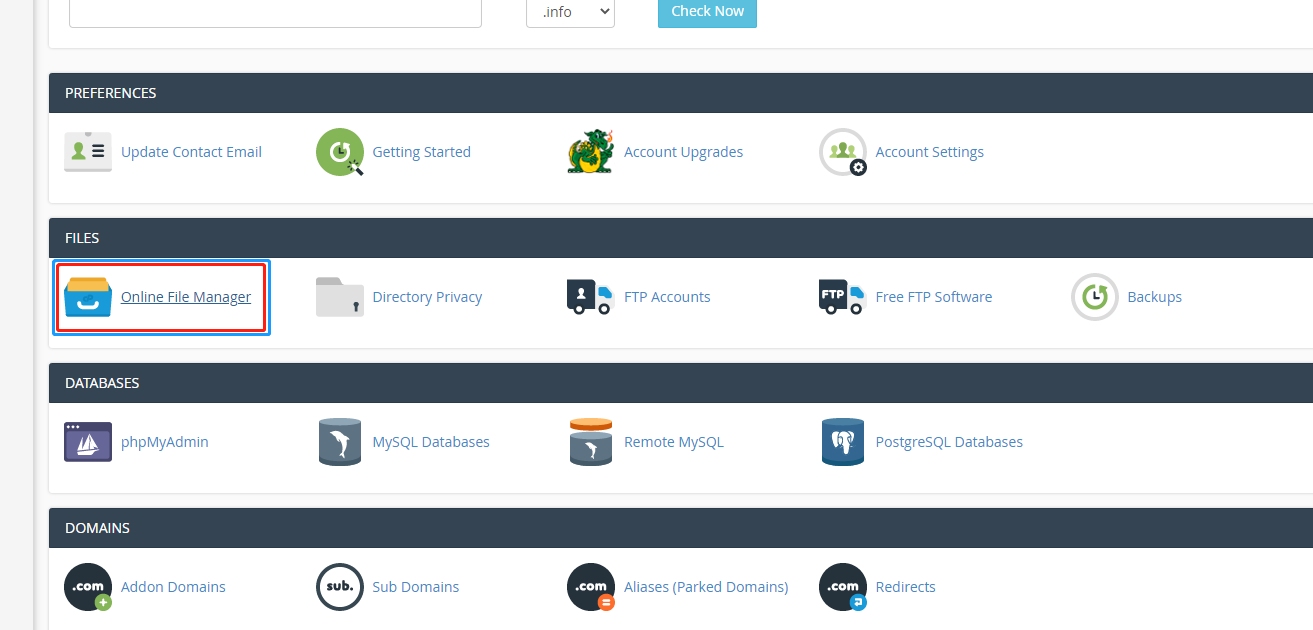Click the Online File Manager drawer icon
Image resolution: width=1313 pixels, height=630 pixels.
(x=88, y=297)
